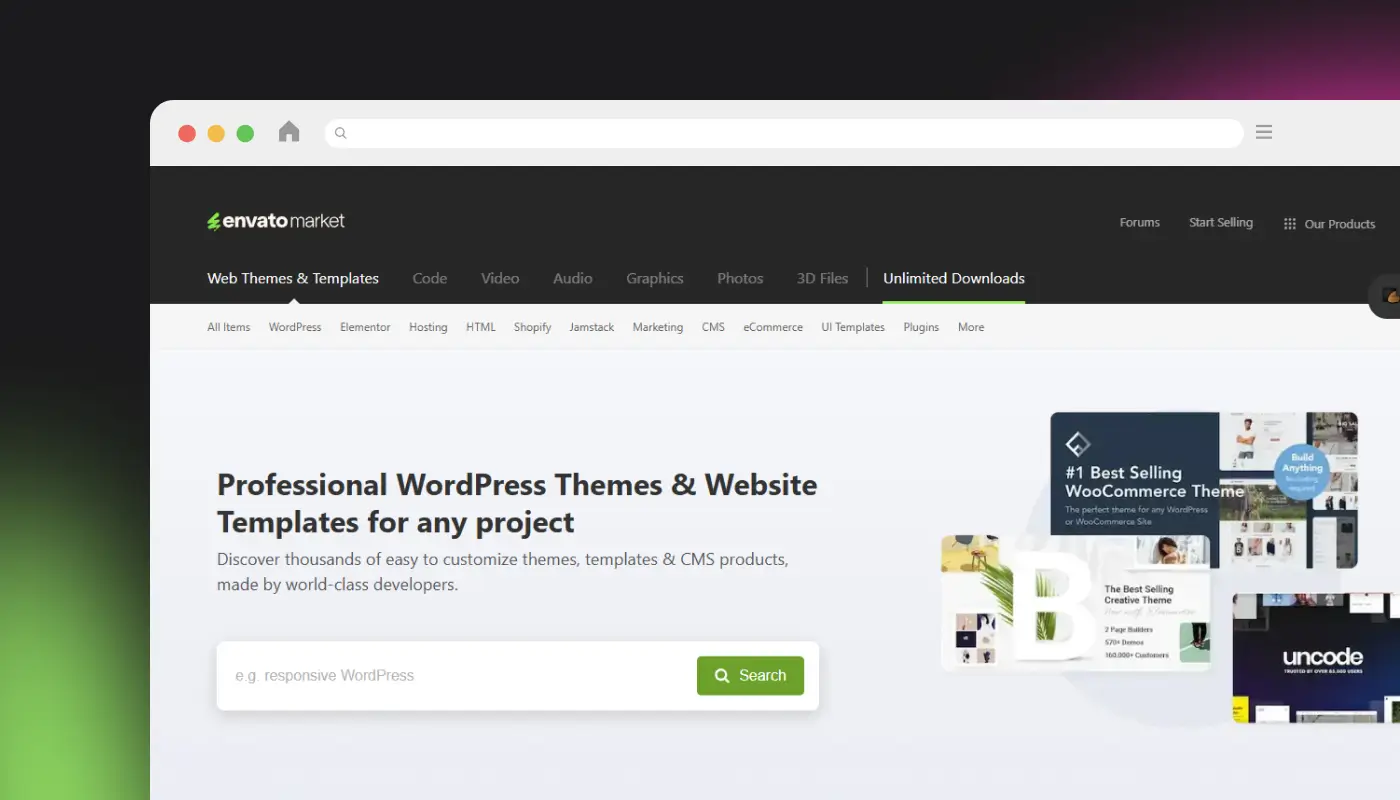Choose Hosting in the subnav

click(428, 327)
